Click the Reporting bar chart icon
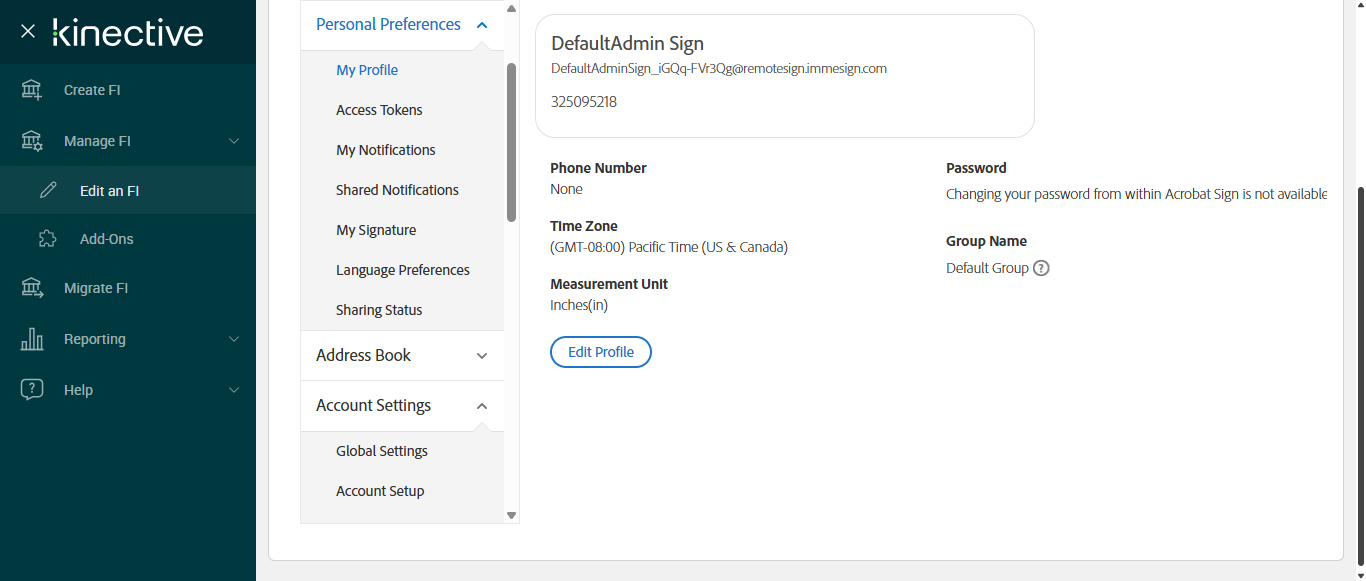1366x581 pixels. coord(32,339)
